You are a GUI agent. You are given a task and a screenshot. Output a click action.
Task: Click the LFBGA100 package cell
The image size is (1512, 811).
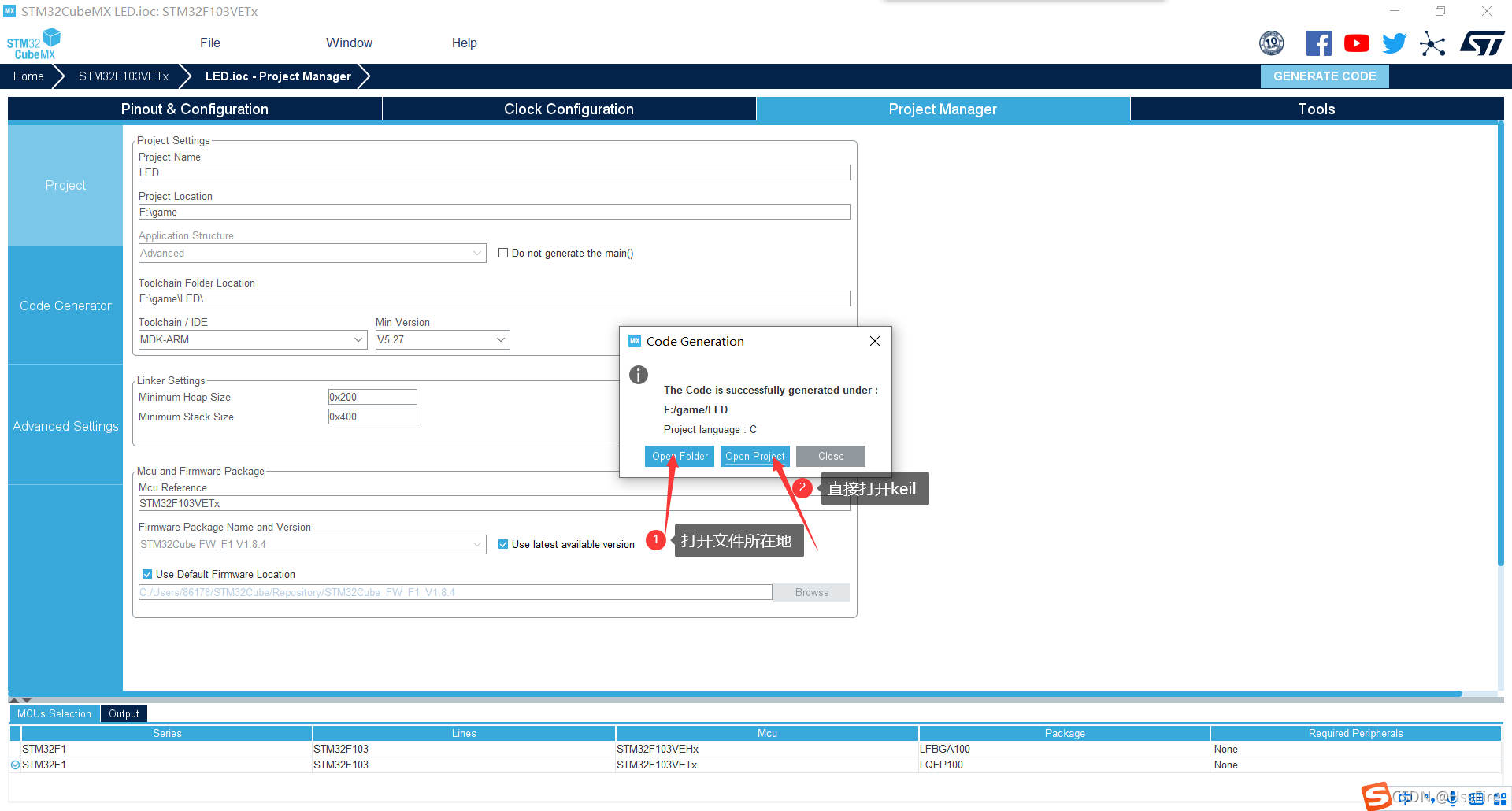[1064, 749]
